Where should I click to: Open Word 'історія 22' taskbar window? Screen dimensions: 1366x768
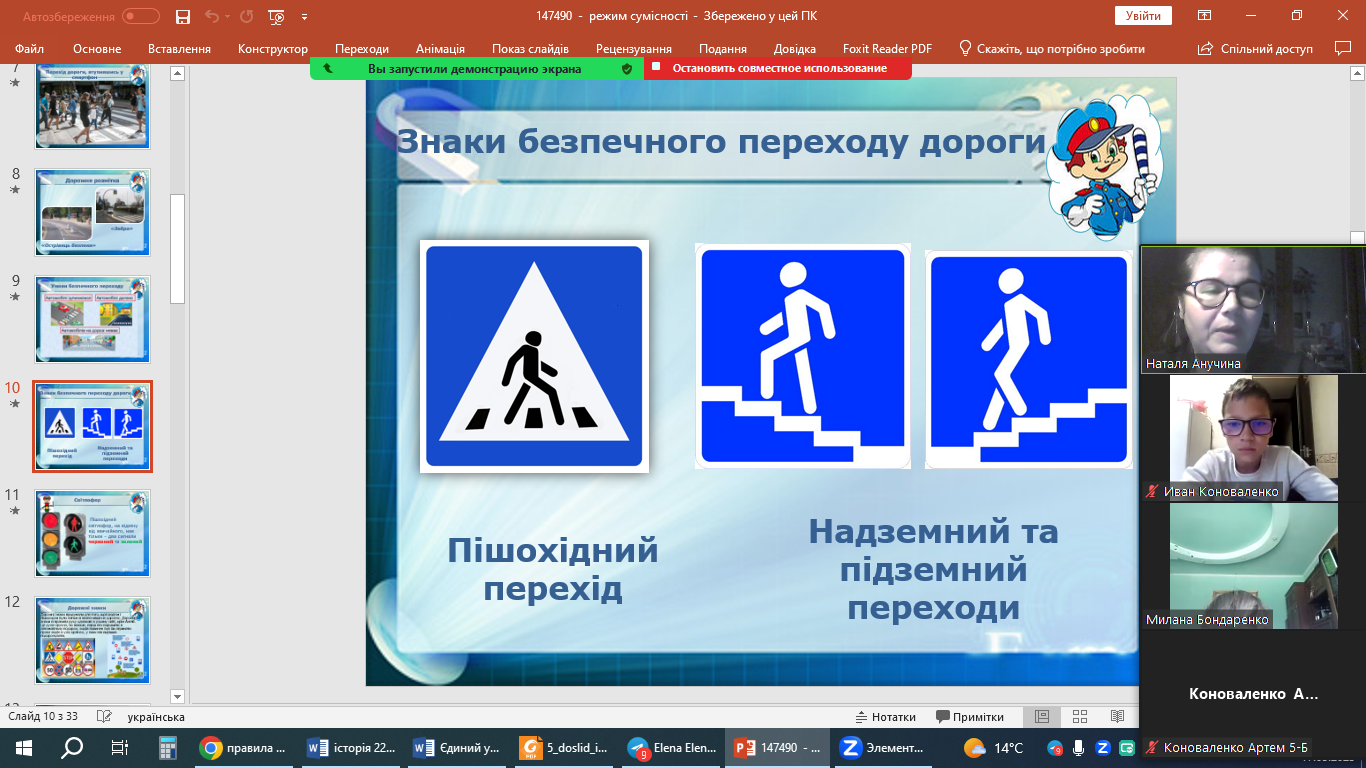[x=352, y=747]
